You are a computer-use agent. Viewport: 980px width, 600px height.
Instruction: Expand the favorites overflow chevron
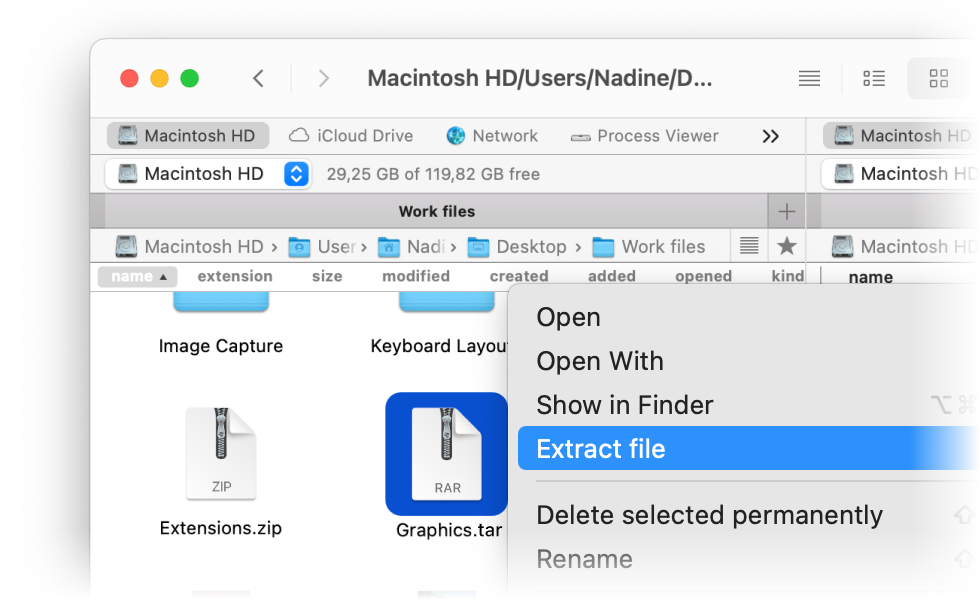pyautogui.click(x=770, y=135)
